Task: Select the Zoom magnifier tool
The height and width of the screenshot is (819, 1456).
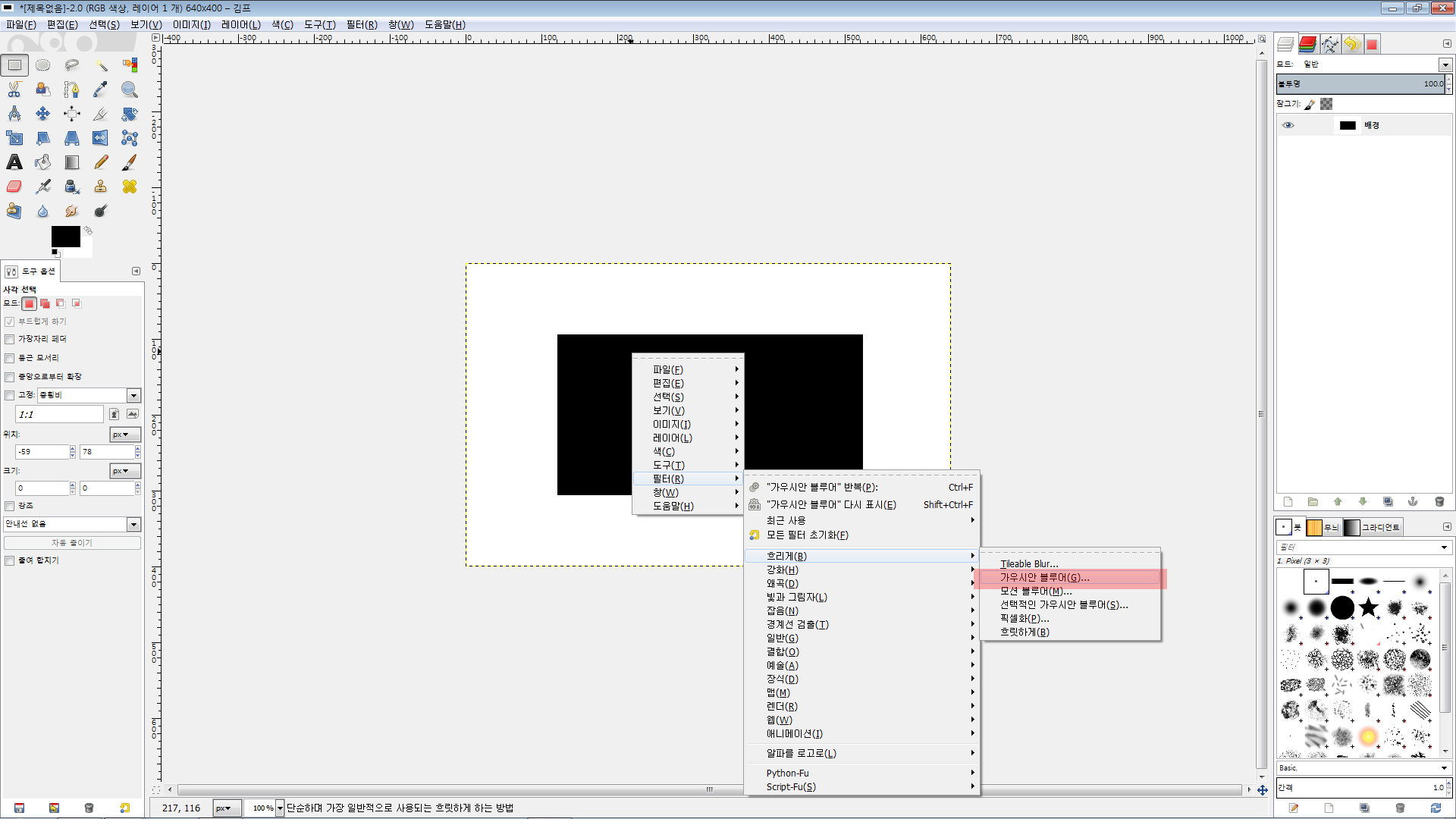Action: pyautogui.click(x=130, y=89)
